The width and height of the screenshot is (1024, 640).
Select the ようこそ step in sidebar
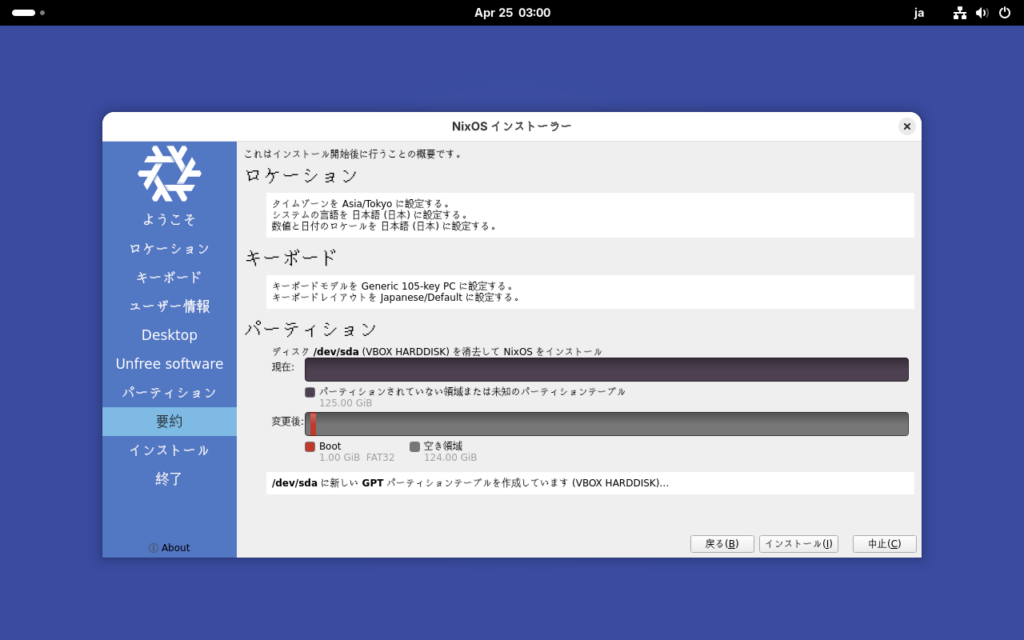(169, 219)
